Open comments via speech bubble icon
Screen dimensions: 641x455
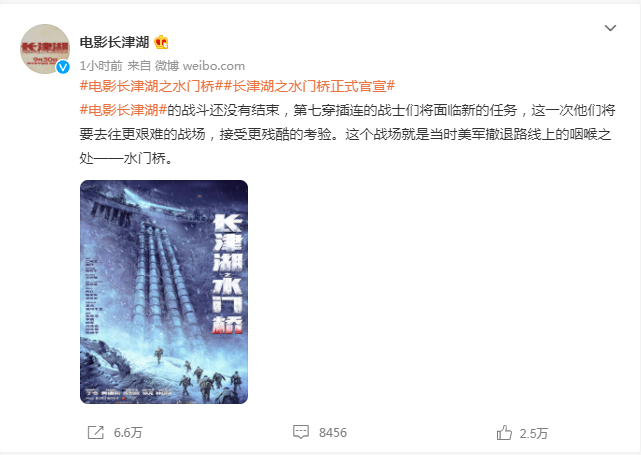[x=300, y=432]
